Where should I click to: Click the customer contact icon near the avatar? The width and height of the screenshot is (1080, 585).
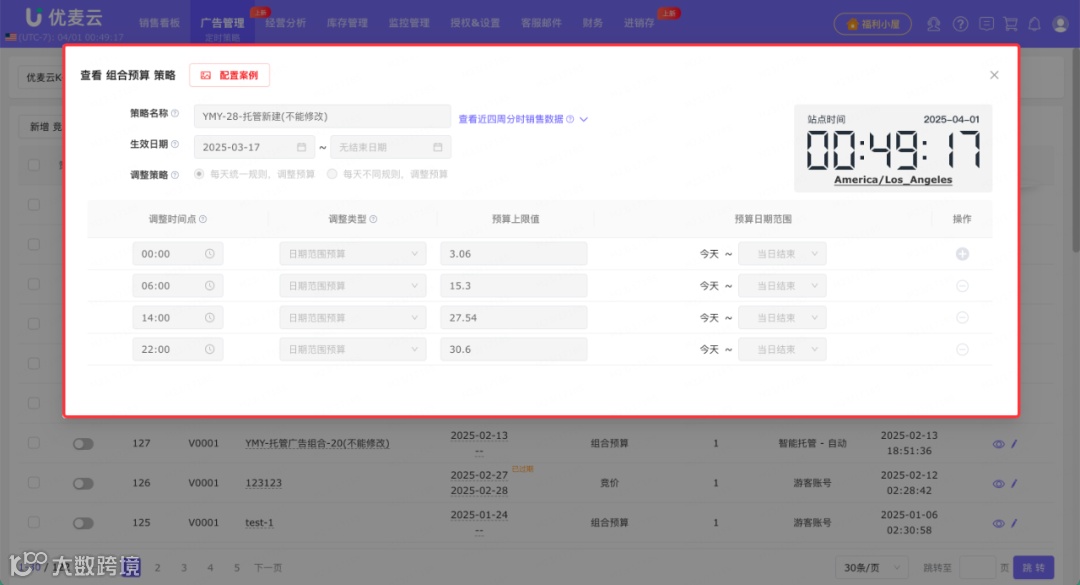(x=933, y=24)
